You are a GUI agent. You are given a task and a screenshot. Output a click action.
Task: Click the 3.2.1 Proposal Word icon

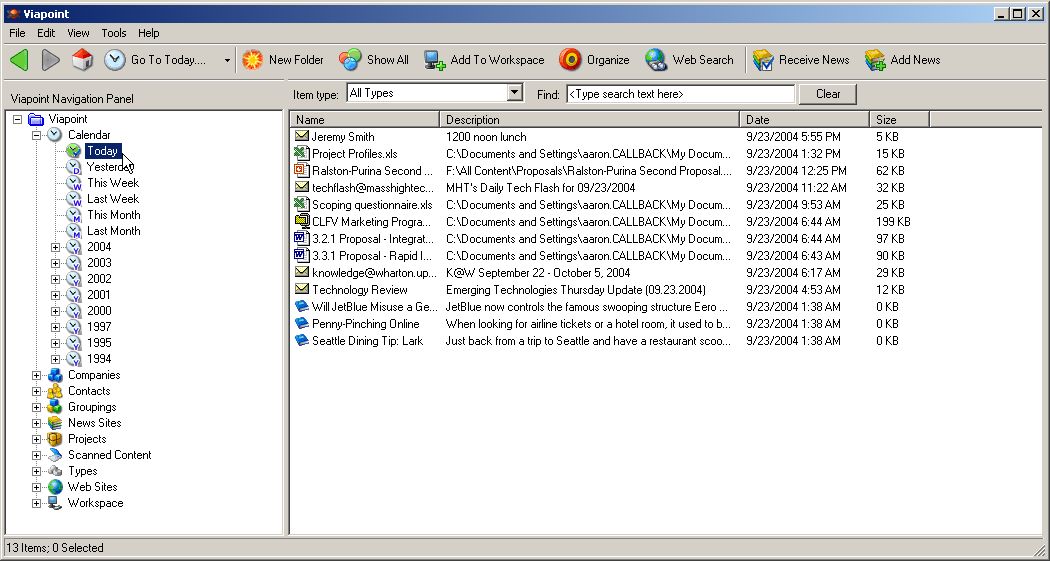(x=302, y=238)
